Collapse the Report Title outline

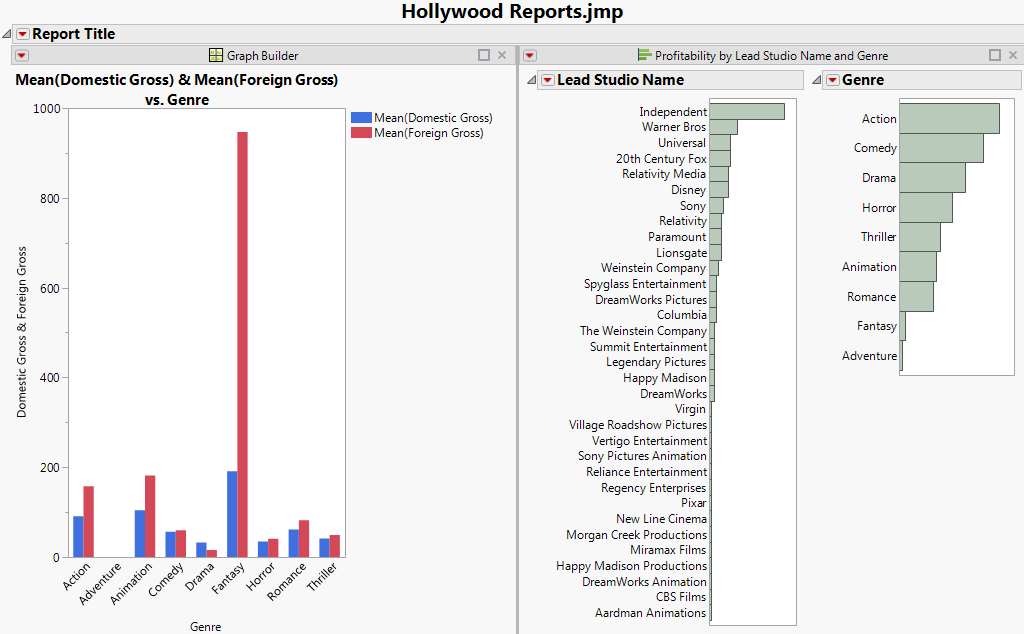pyautogui.click(x=7, y=34)
